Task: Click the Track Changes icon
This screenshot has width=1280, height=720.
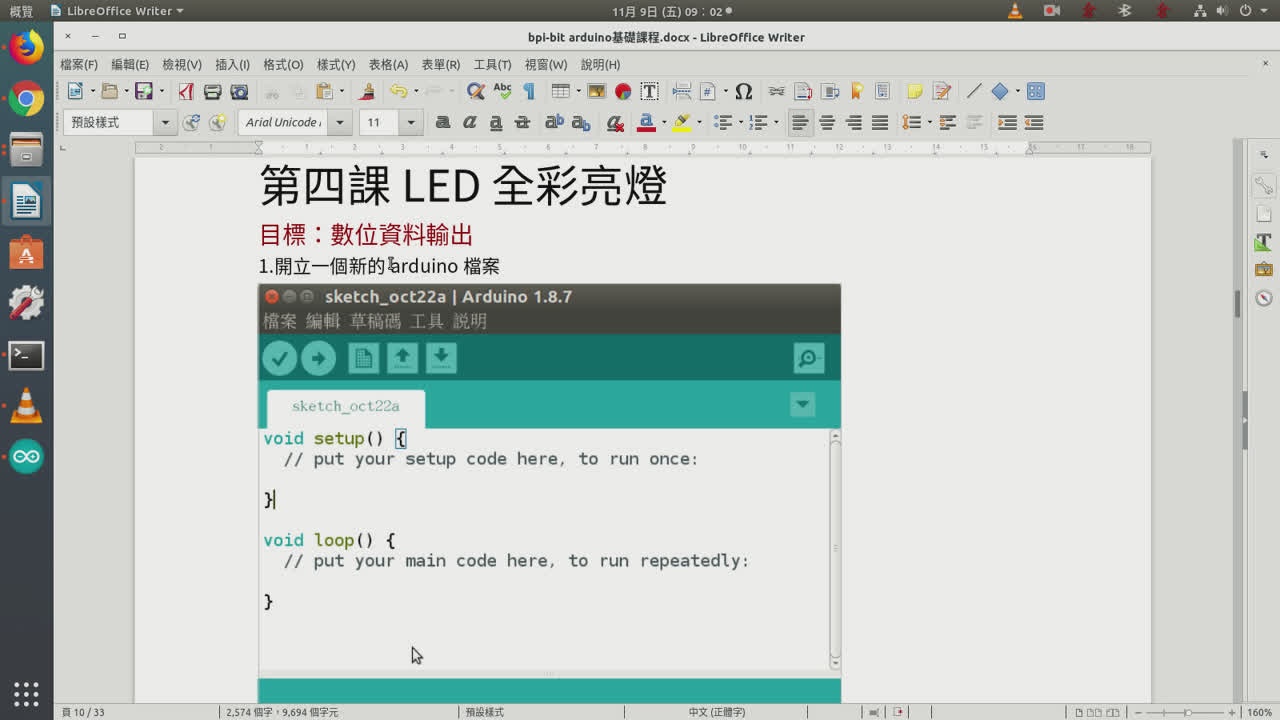Action: [941, 91]
